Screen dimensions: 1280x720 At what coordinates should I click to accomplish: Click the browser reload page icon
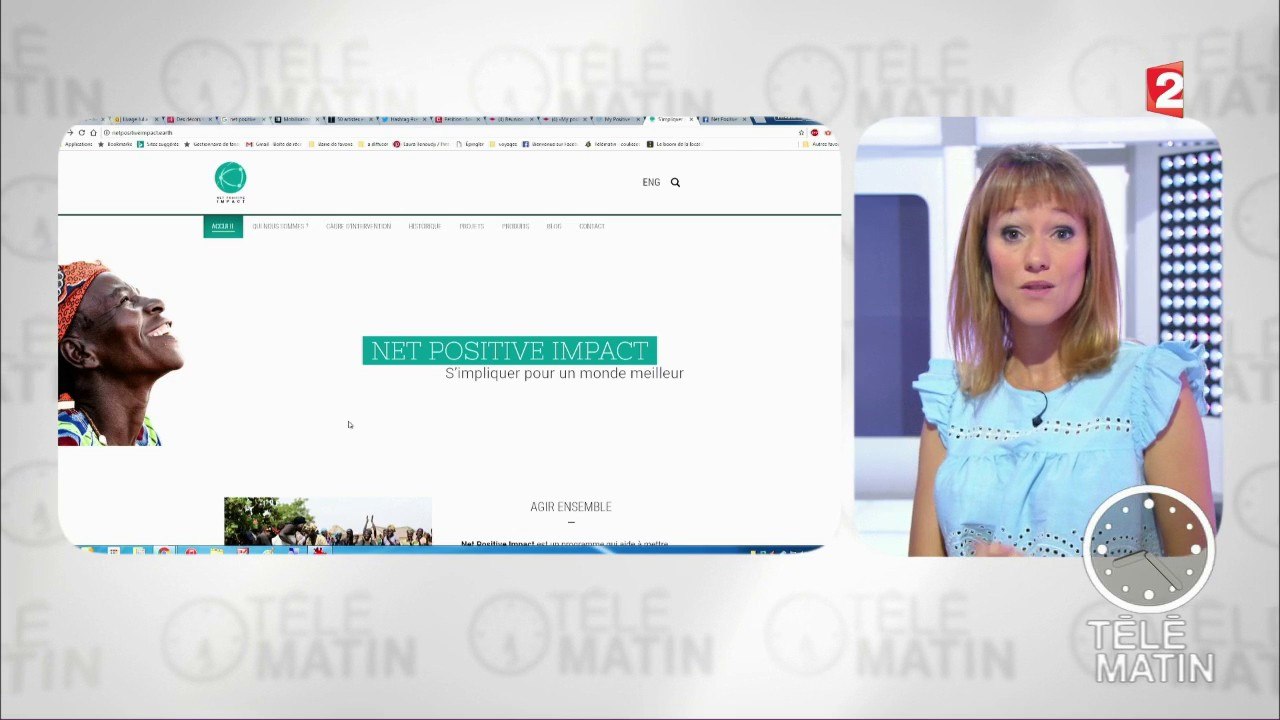(81, 132)
